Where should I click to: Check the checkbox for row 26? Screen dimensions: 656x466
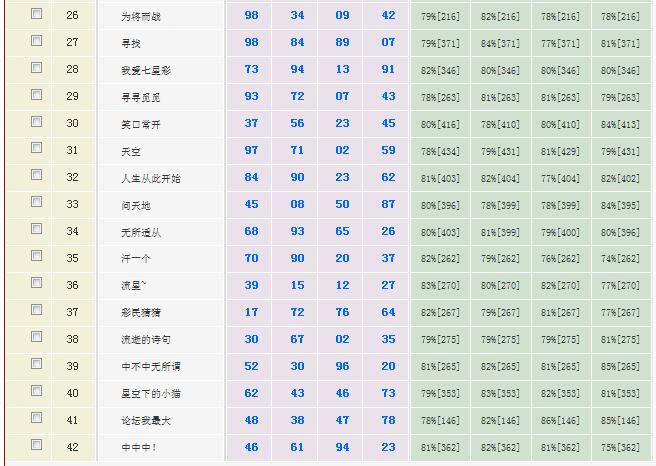(37, 15)
